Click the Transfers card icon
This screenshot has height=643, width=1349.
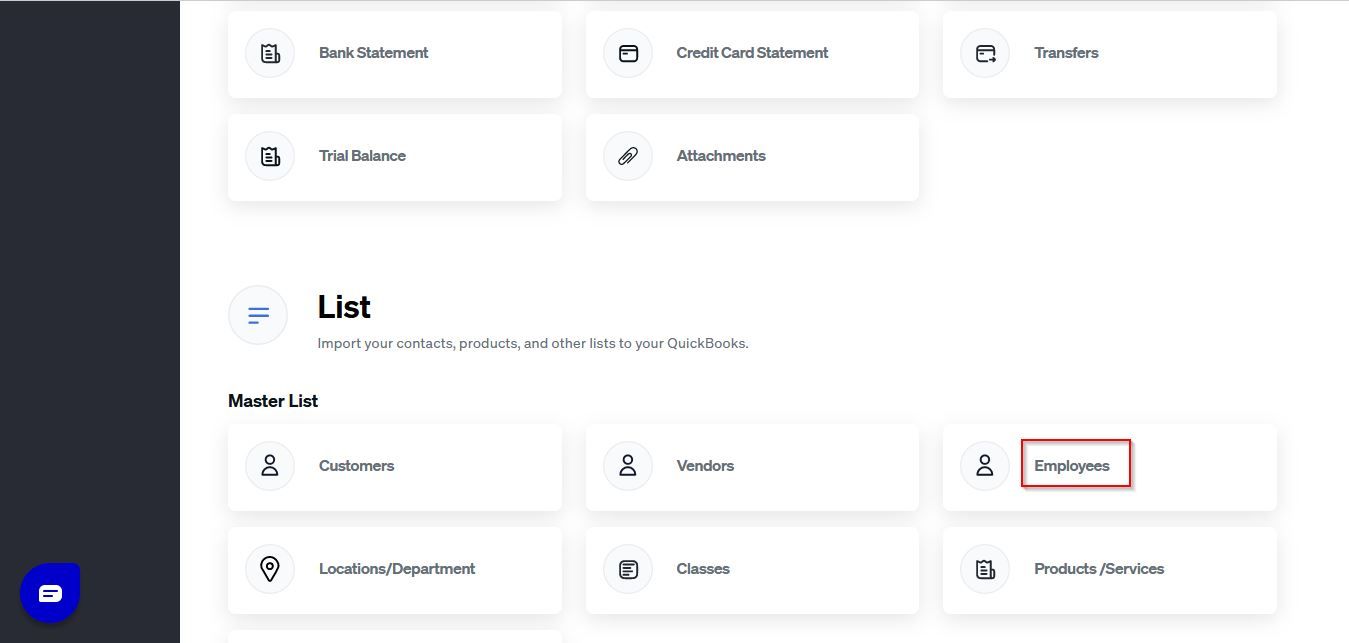click(x=985, y=53)
